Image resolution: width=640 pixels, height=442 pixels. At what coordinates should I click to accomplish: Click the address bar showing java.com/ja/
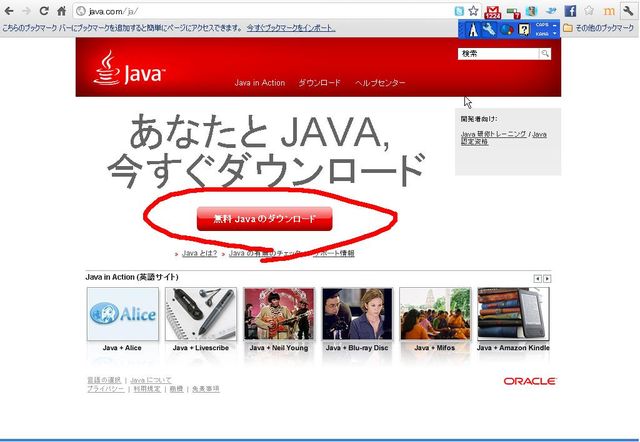(250, 10)
